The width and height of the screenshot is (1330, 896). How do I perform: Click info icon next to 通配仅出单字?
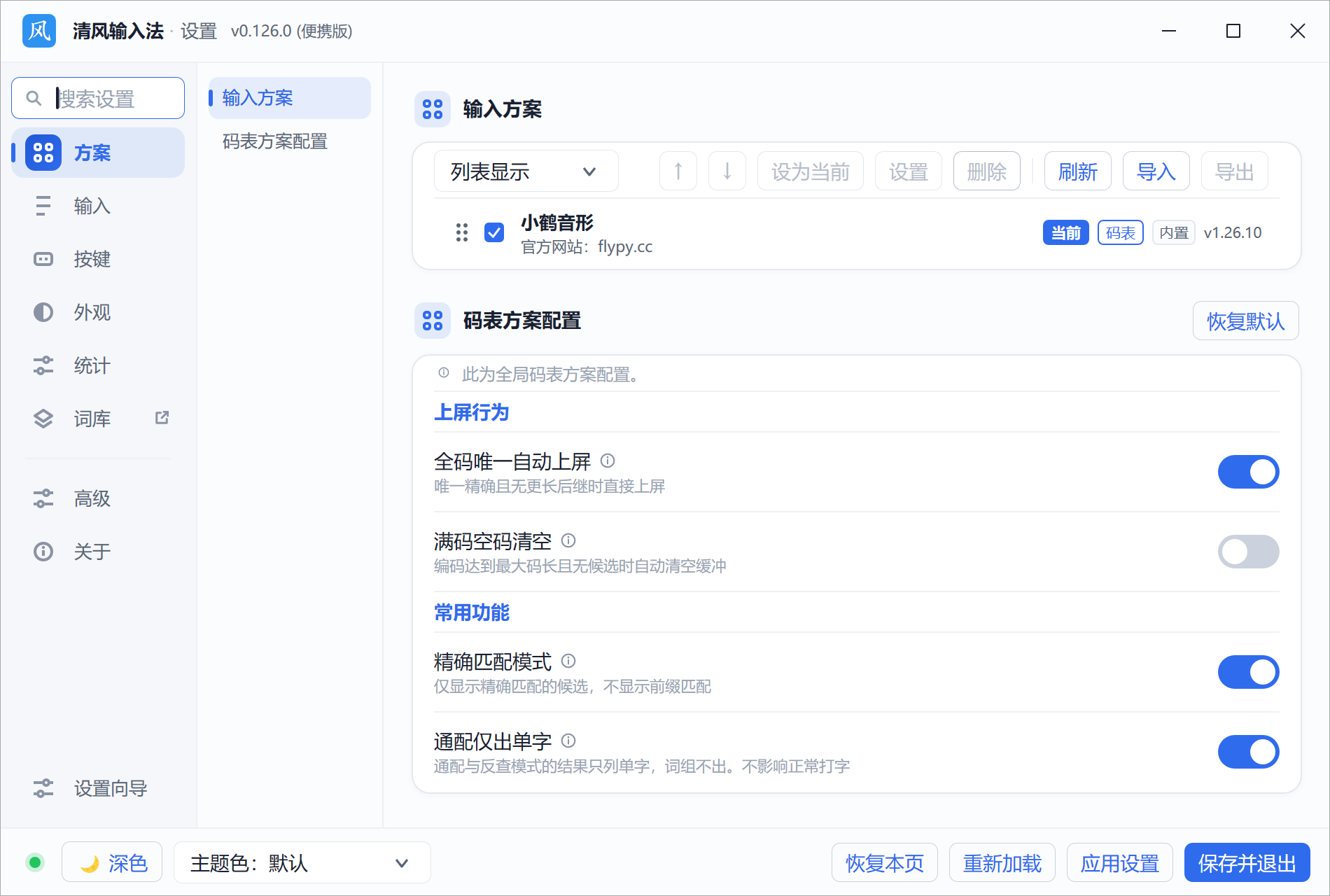[568, 741]
